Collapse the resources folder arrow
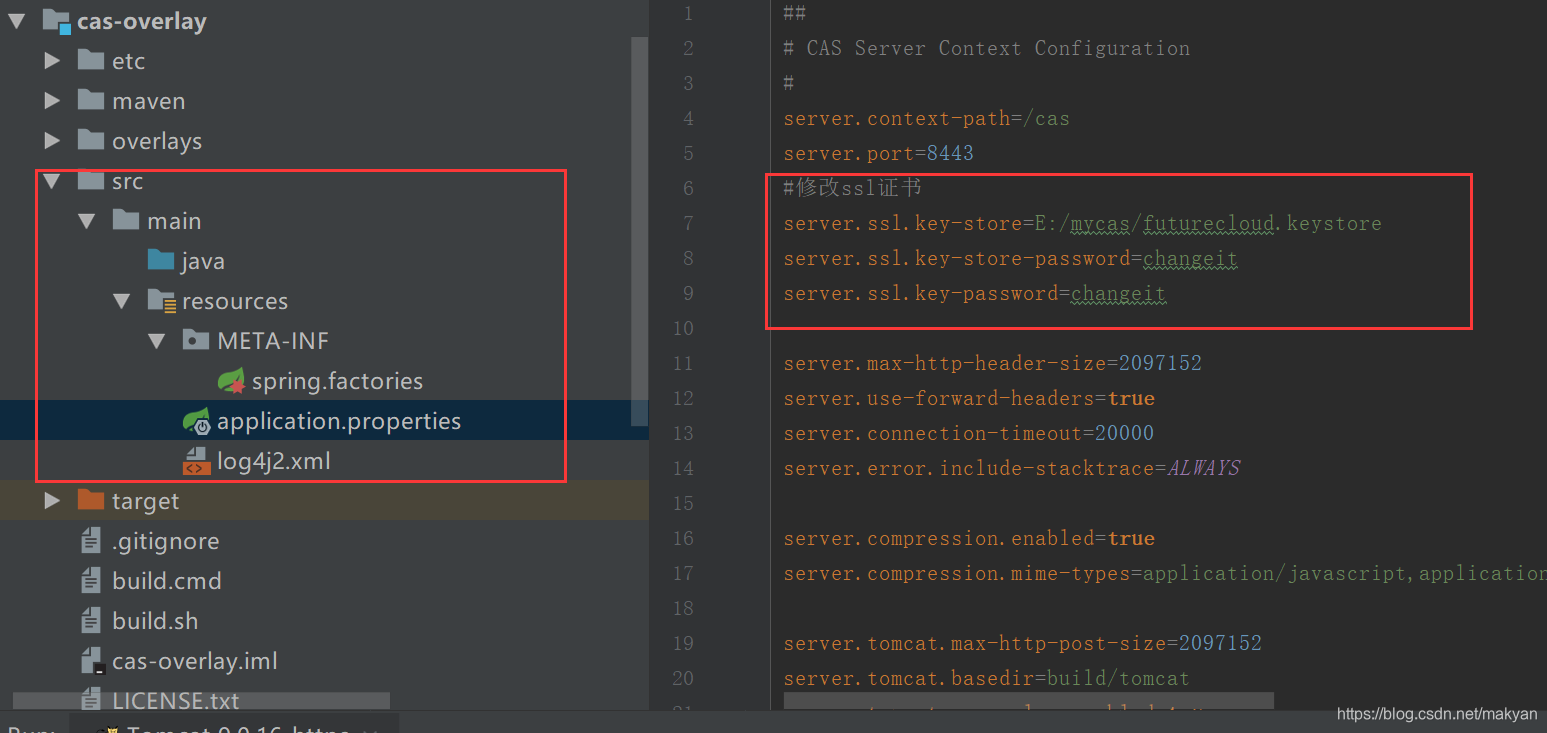The height and width of the screenshot is (733, 1547). click(x=122, y=301)
